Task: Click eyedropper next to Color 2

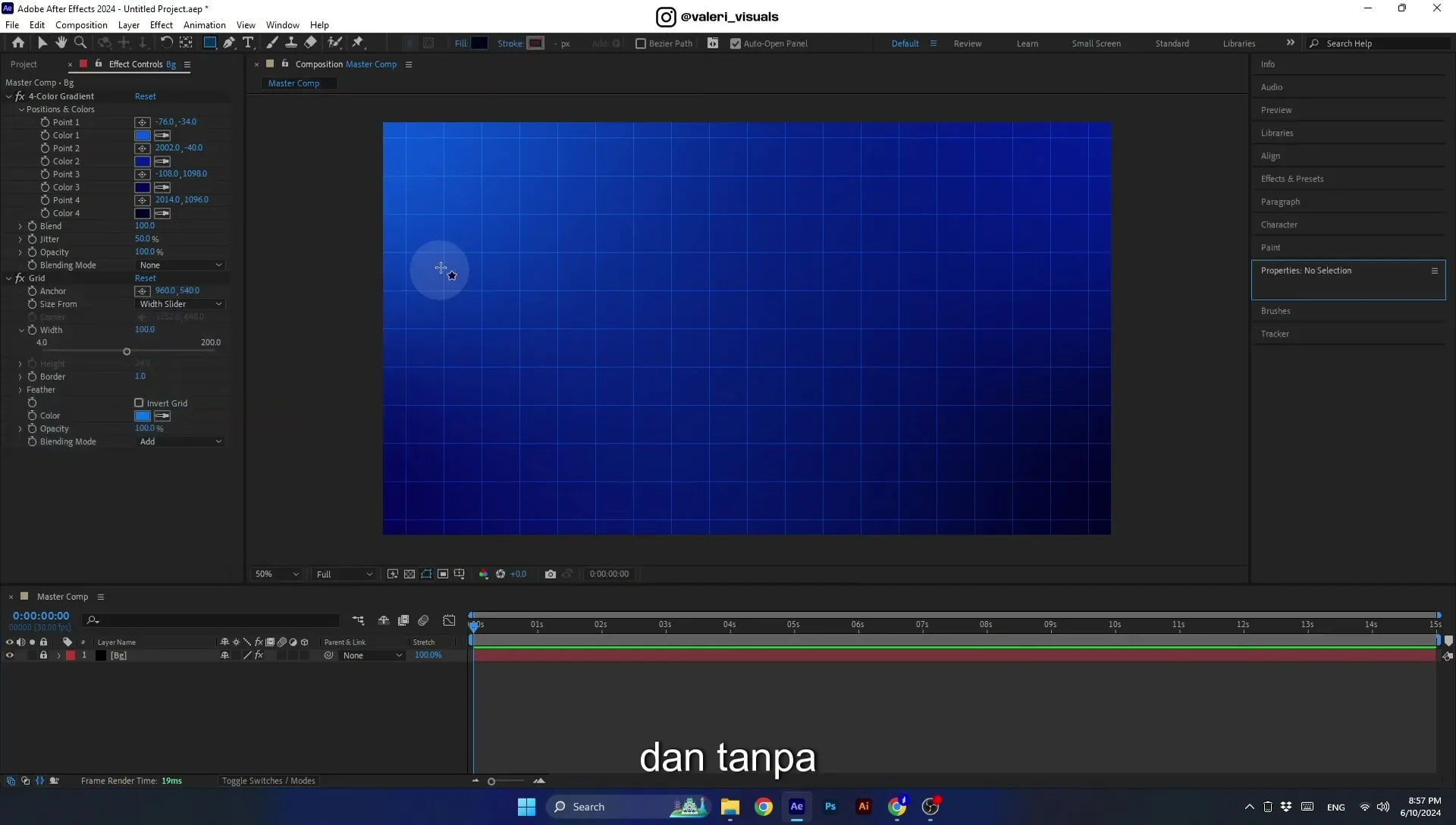Action: (162, 162)
